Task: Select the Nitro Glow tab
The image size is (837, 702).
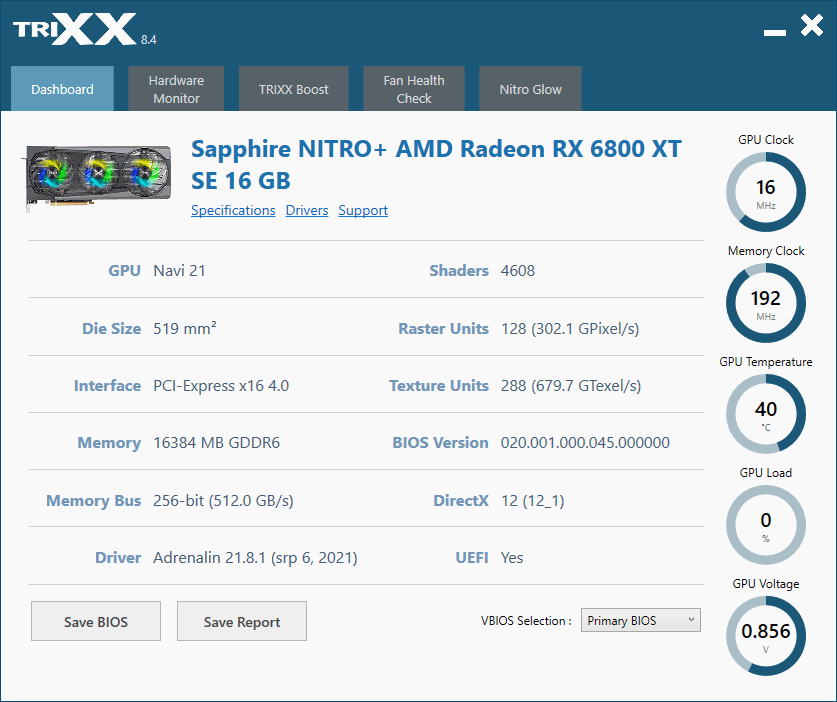Action: click(530, 89)
